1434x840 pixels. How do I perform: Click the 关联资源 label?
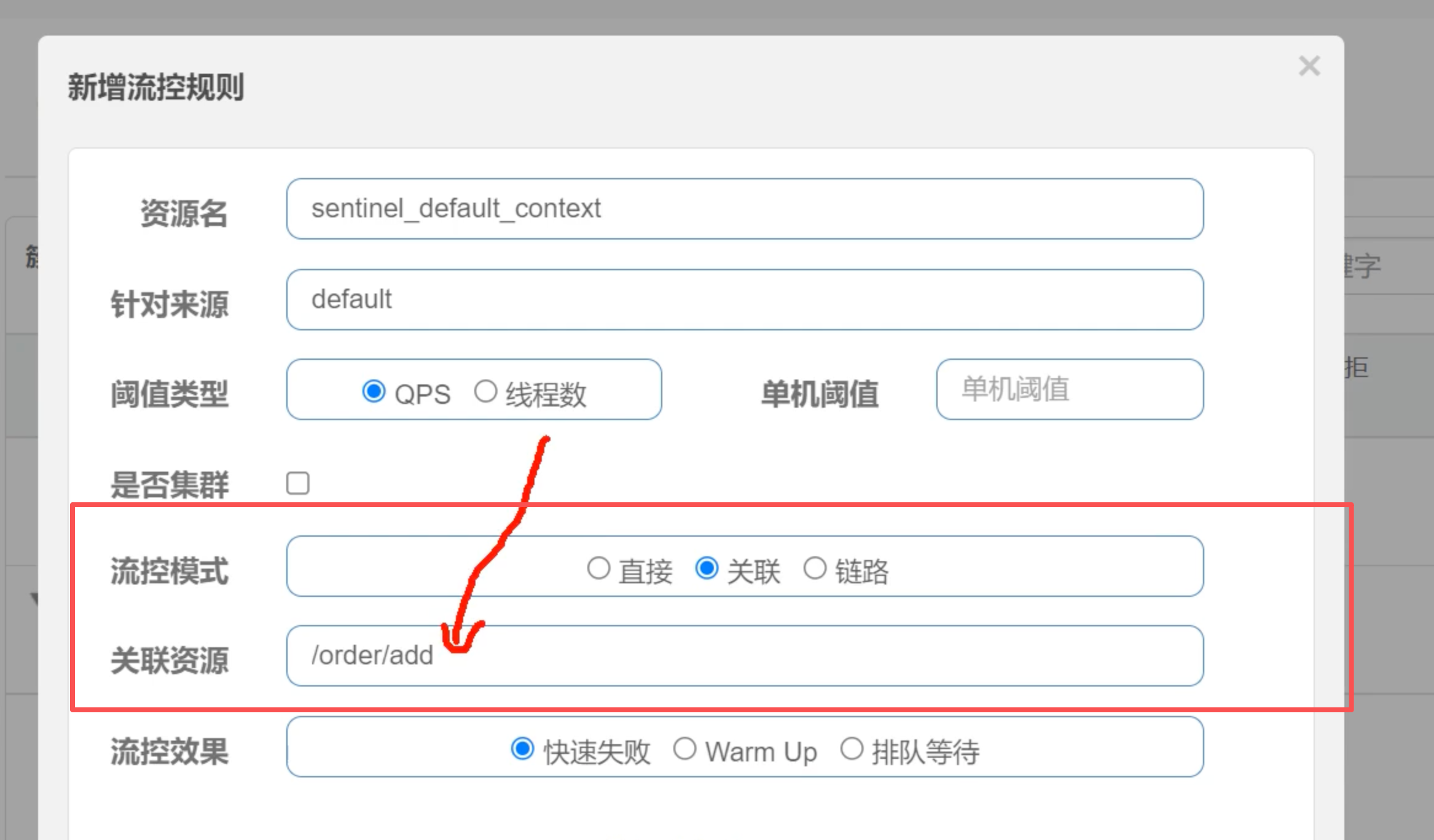[x=170, y=660]
